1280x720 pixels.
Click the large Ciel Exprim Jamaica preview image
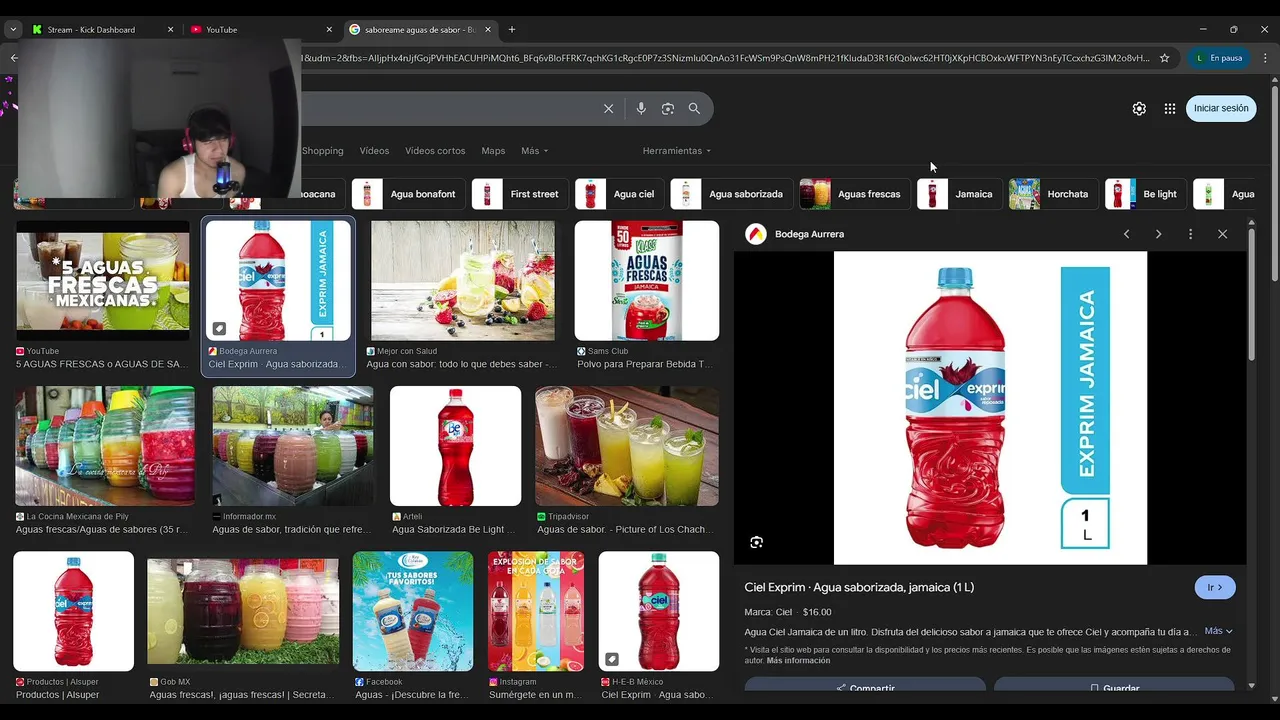990,408
